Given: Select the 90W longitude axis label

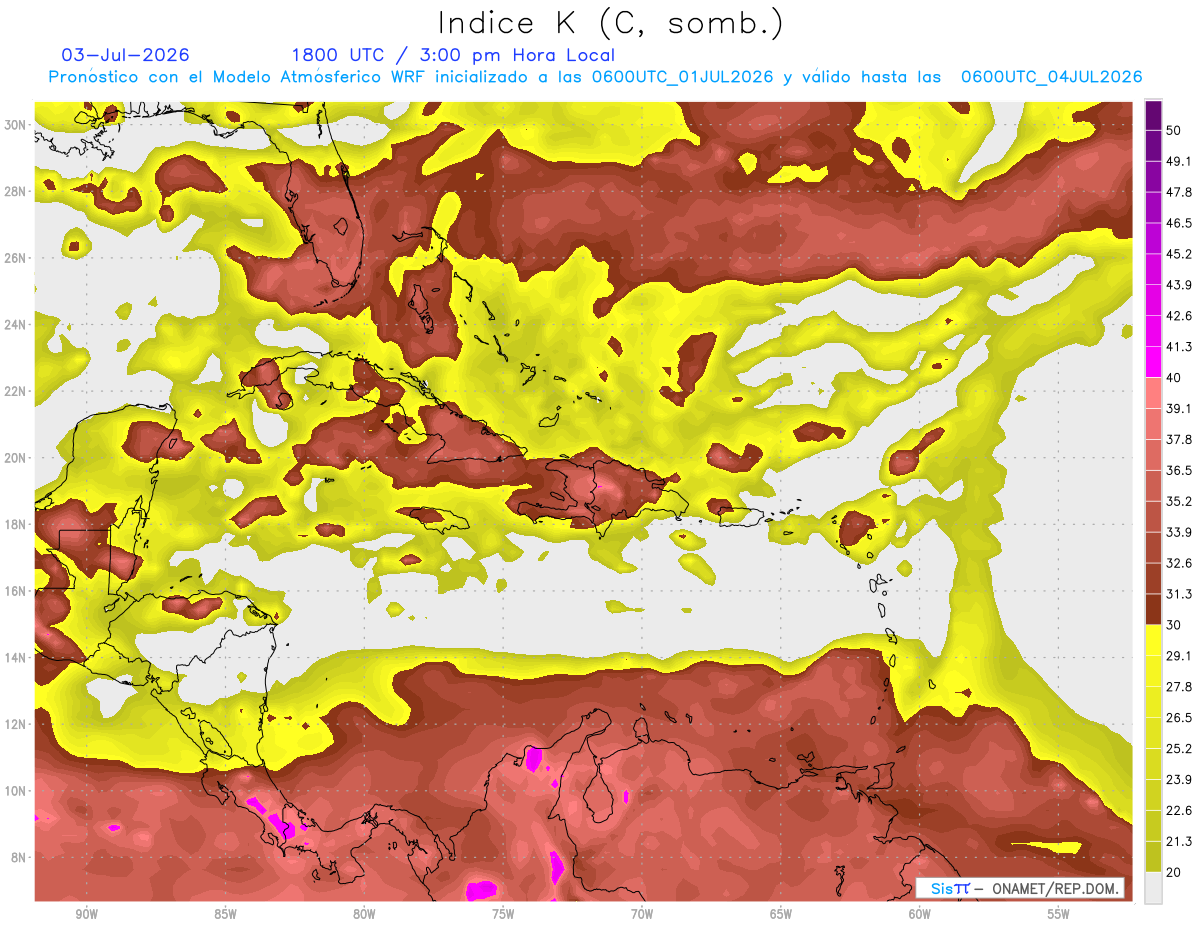Looking at the screenshot, I should tap(87, 913).
